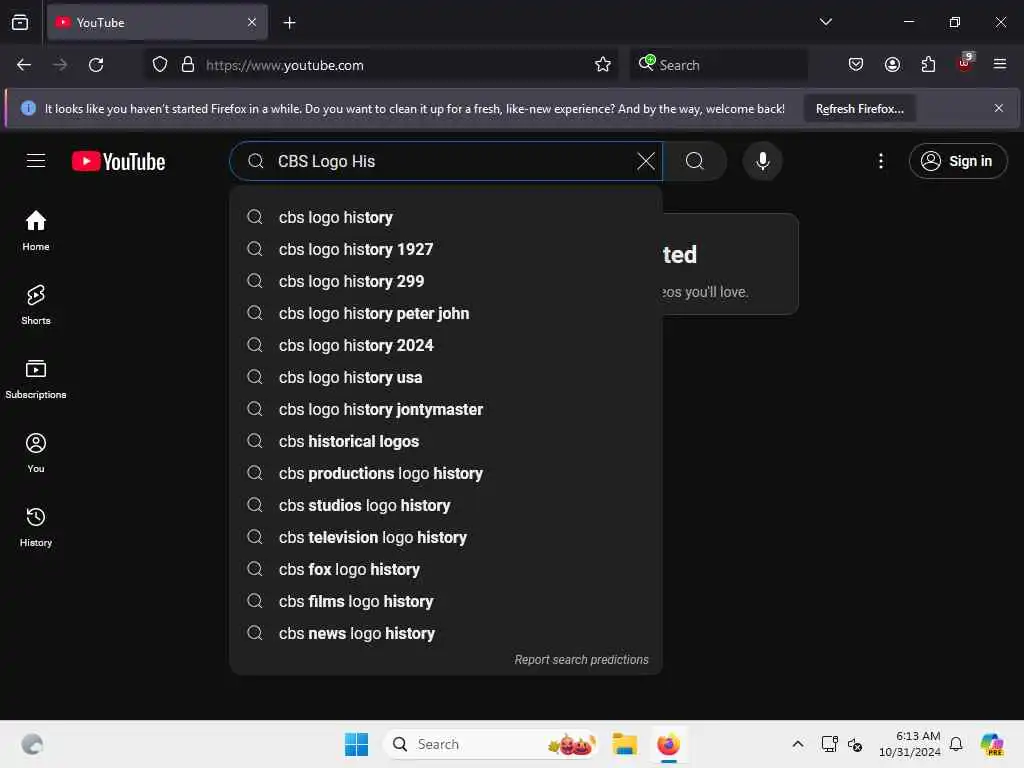The image size is (1024, 768).
Task: Pick cbs films logo history
Action: [446, 601]
